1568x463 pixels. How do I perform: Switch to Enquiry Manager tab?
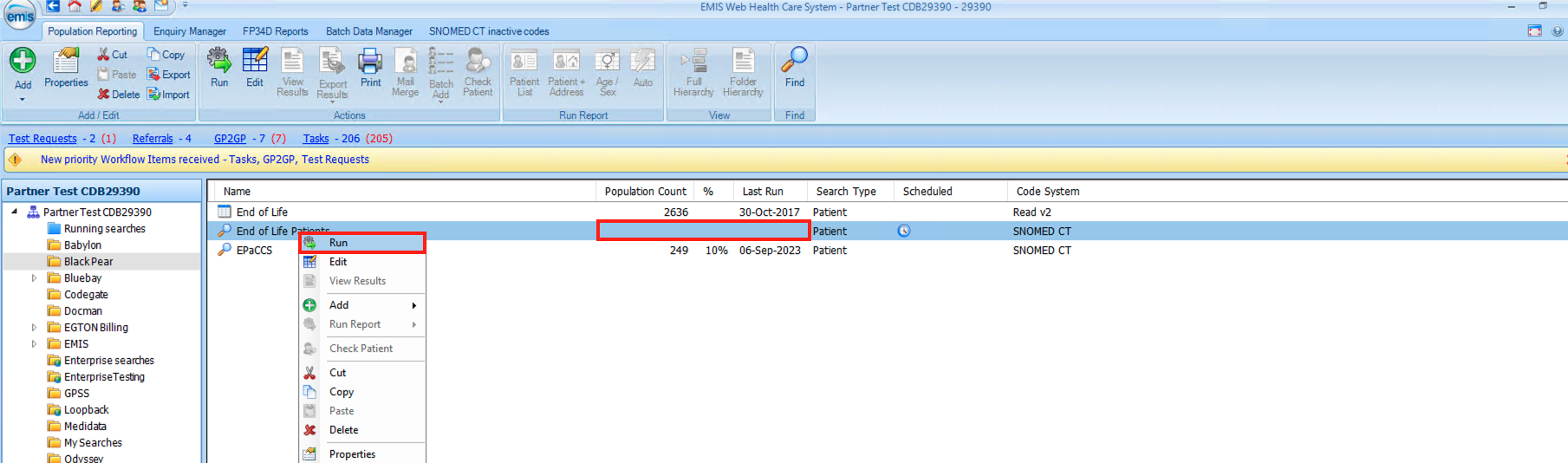point(190,31)
